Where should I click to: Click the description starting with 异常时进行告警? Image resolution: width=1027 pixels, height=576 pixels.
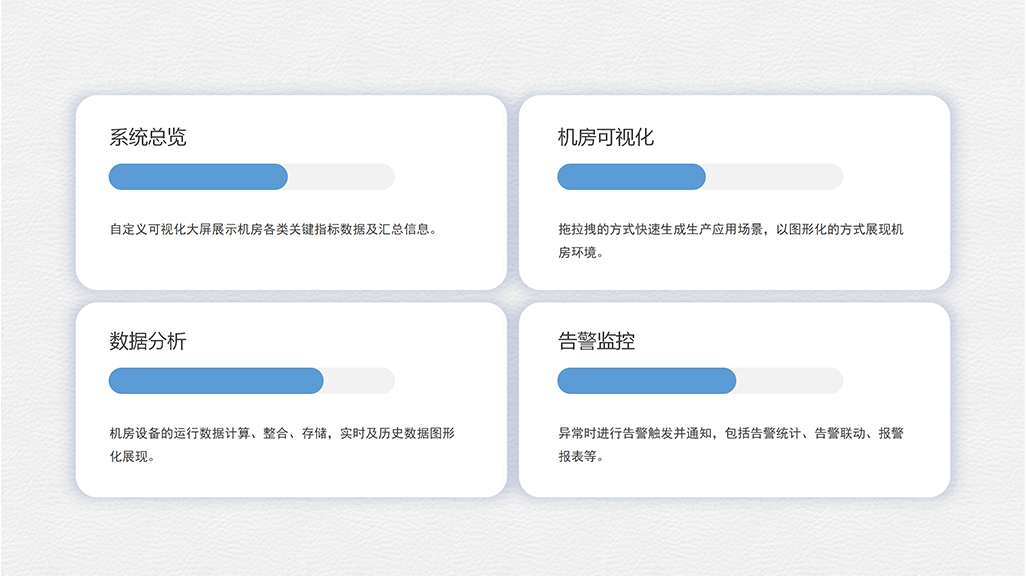(x=730, y=444)
